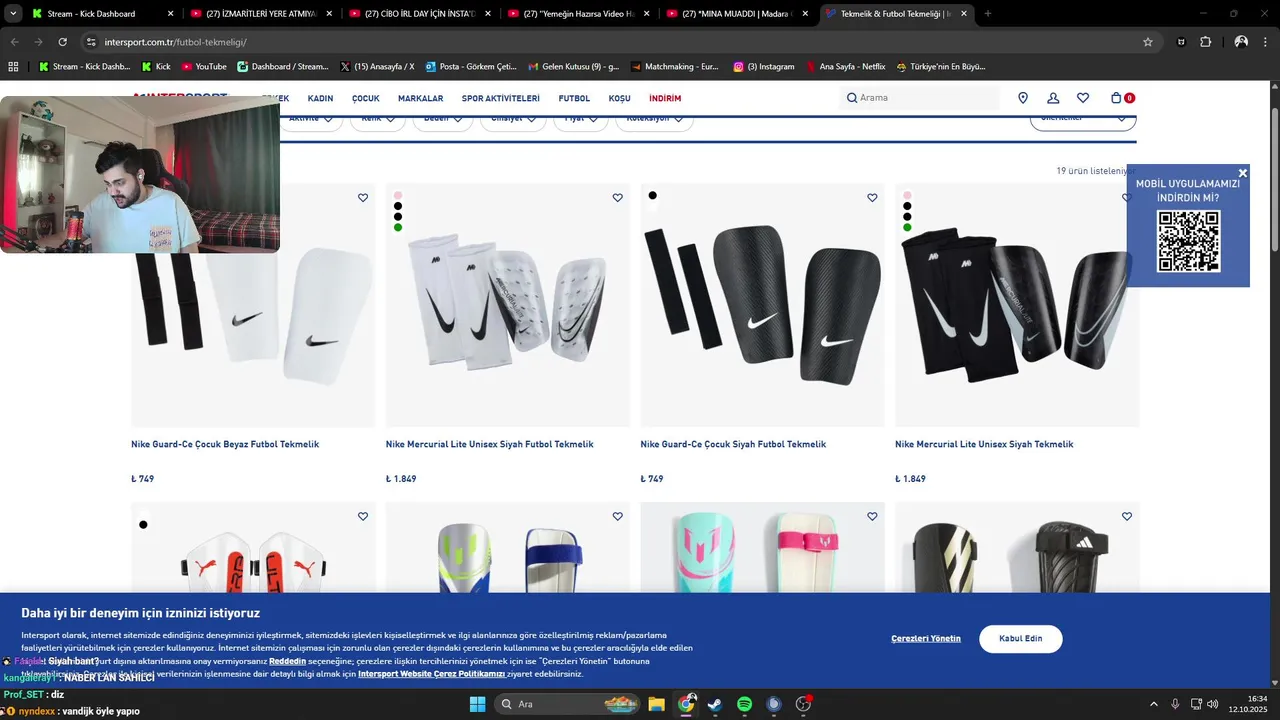Open SPOR AKTİVİTELERİ menu
Screen dimensions: 1280x720
tap(500, 99)
